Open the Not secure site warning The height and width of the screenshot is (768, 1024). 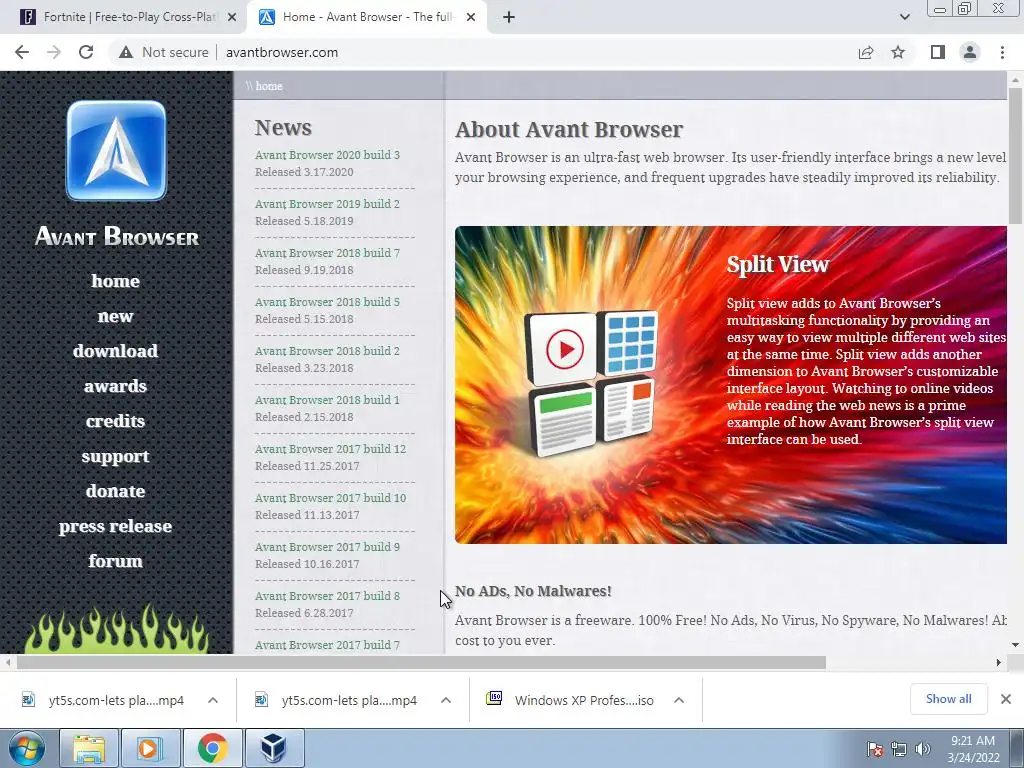click(x=164, y=52)
